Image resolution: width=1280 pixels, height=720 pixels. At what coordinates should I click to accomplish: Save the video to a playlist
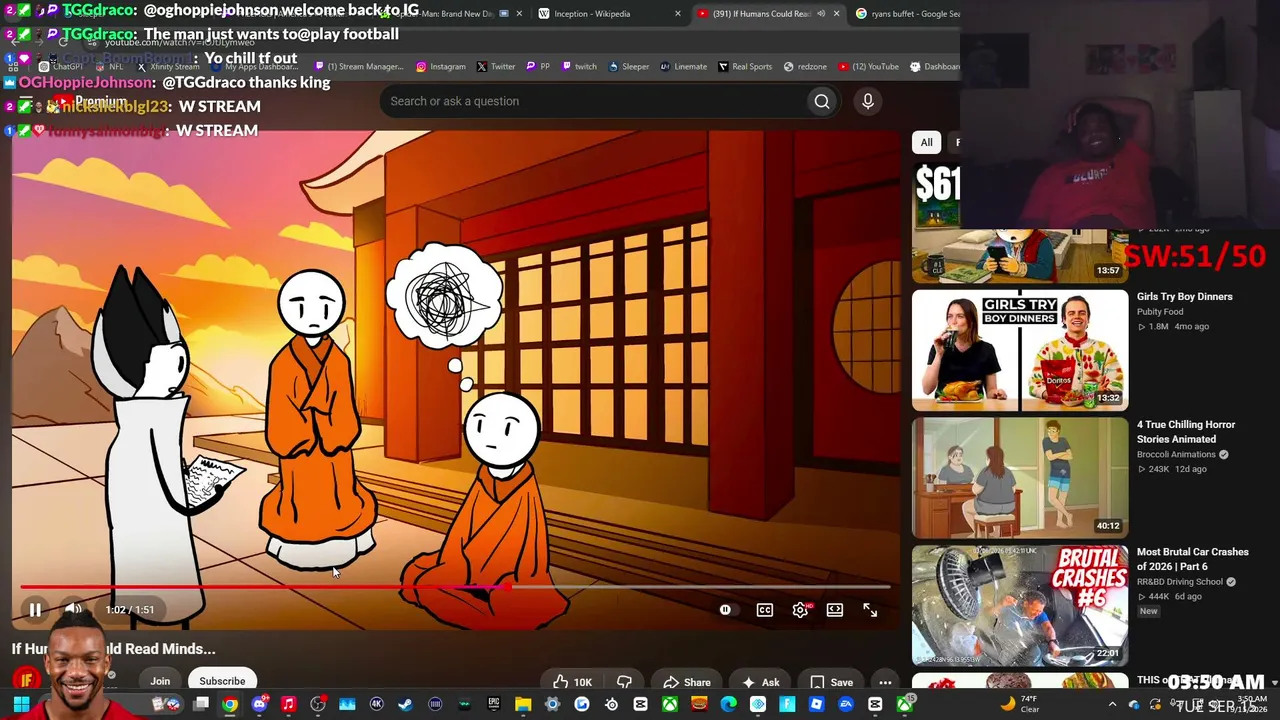[x=831, y=682]
